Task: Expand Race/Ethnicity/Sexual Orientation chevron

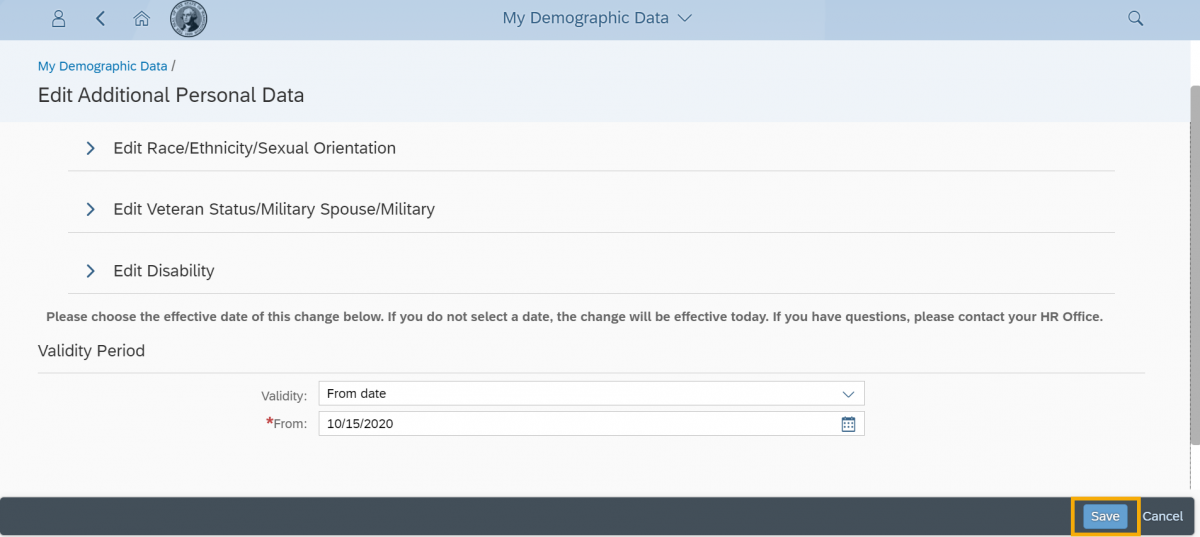Action: click(90, 148)
